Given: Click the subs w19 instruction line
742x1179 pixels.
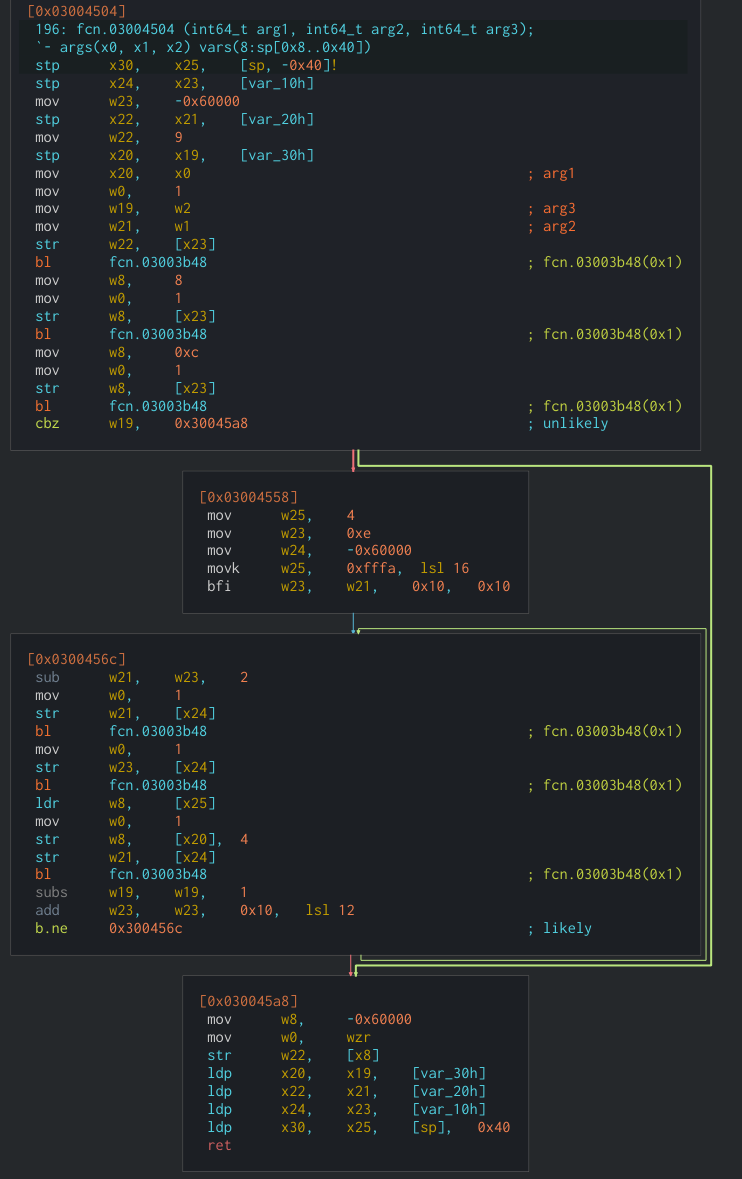Looking at the screenshot, I should coord(141,893).
